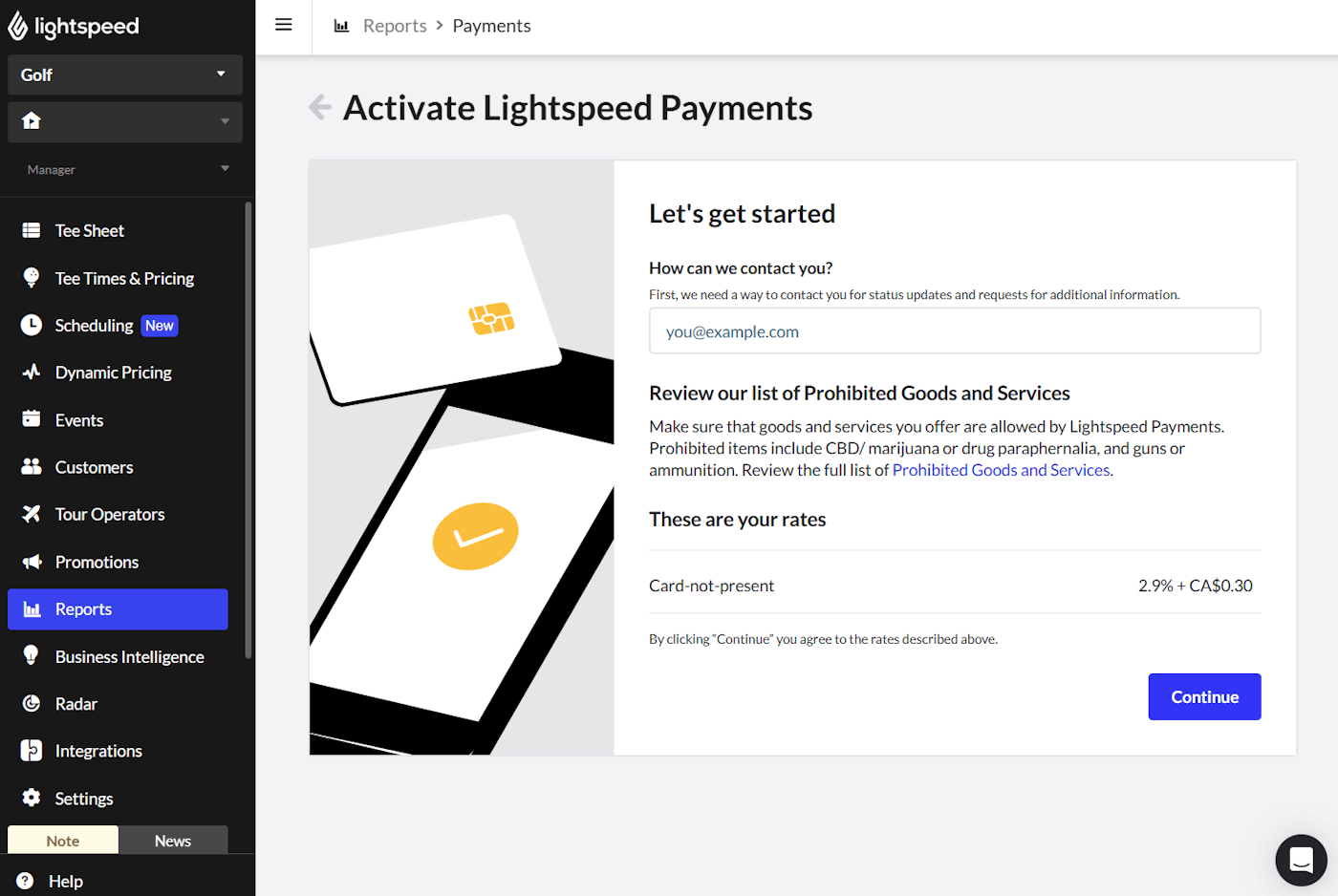
Task: Click the 'Card-not-present' rate label
Action: point(711,586)
